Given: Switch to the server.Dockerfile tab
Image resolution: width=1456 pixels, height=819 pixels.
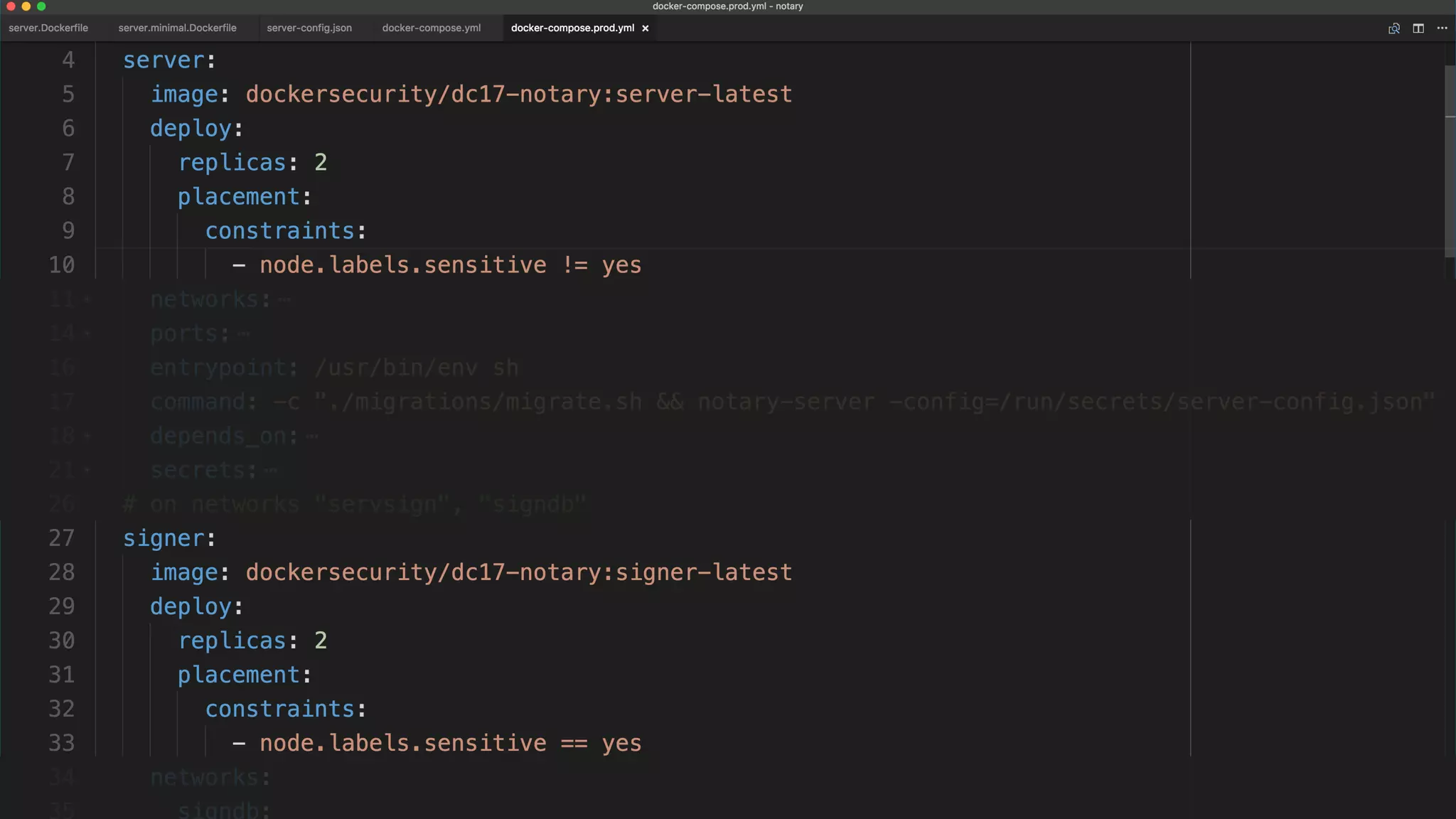Looking at the screenshot, I should click(48, 28).
